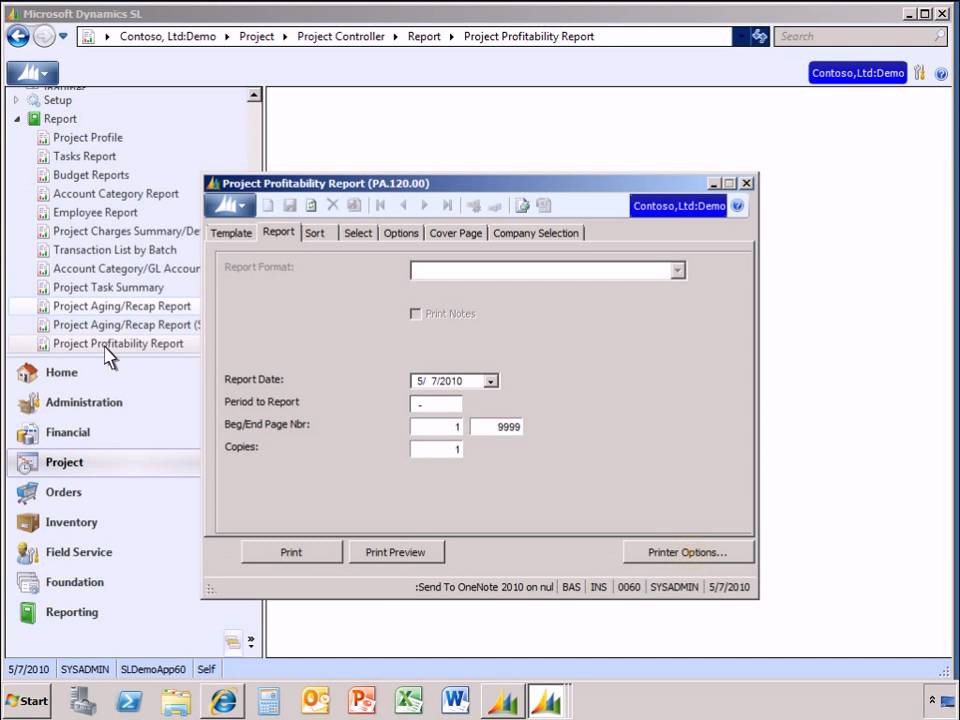Click the navigation tree scroll-up arrow
Viewport: 960px width, 720px height.
coord(254,95)
